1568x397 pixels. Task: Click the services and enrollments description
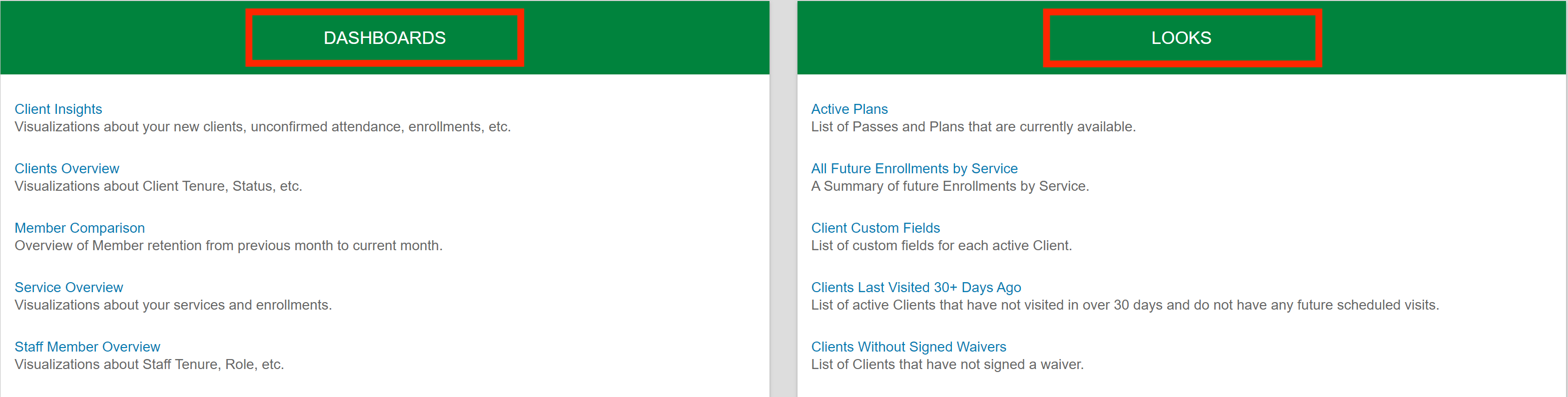[173, 305]
